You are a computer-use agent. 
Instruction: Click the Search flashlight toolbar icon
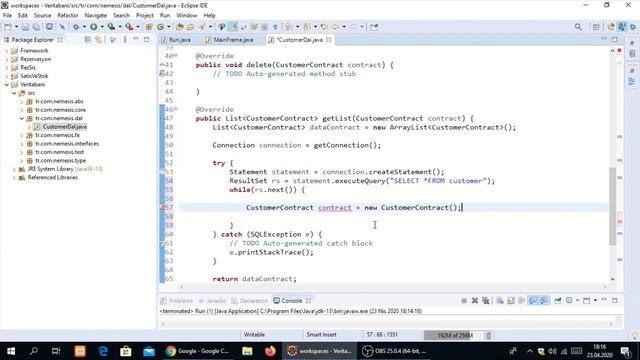point(202,27)
